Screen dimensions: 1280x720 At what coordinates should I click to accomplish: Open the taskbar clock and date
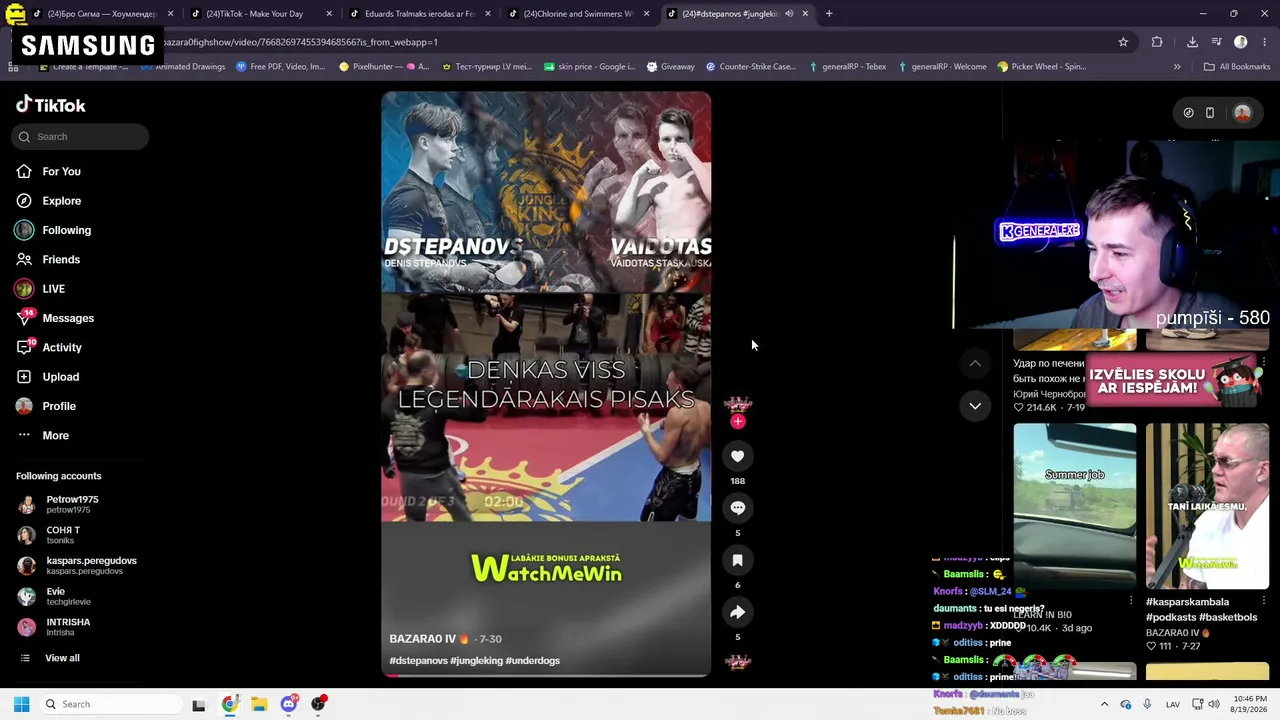click(1247, 704)
